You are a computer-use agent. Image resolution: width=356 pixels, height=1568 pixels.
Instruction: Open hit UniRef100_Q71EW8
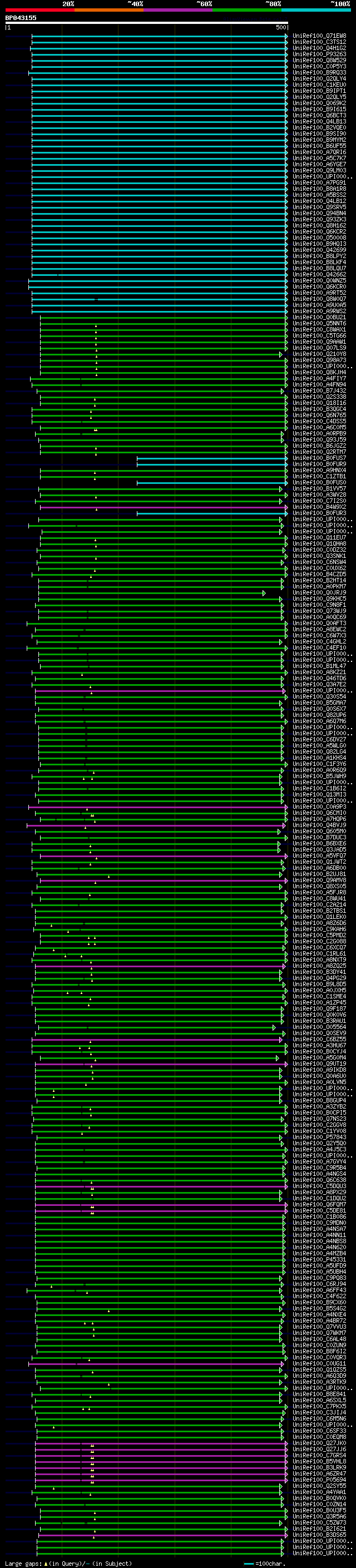(319, 36)
